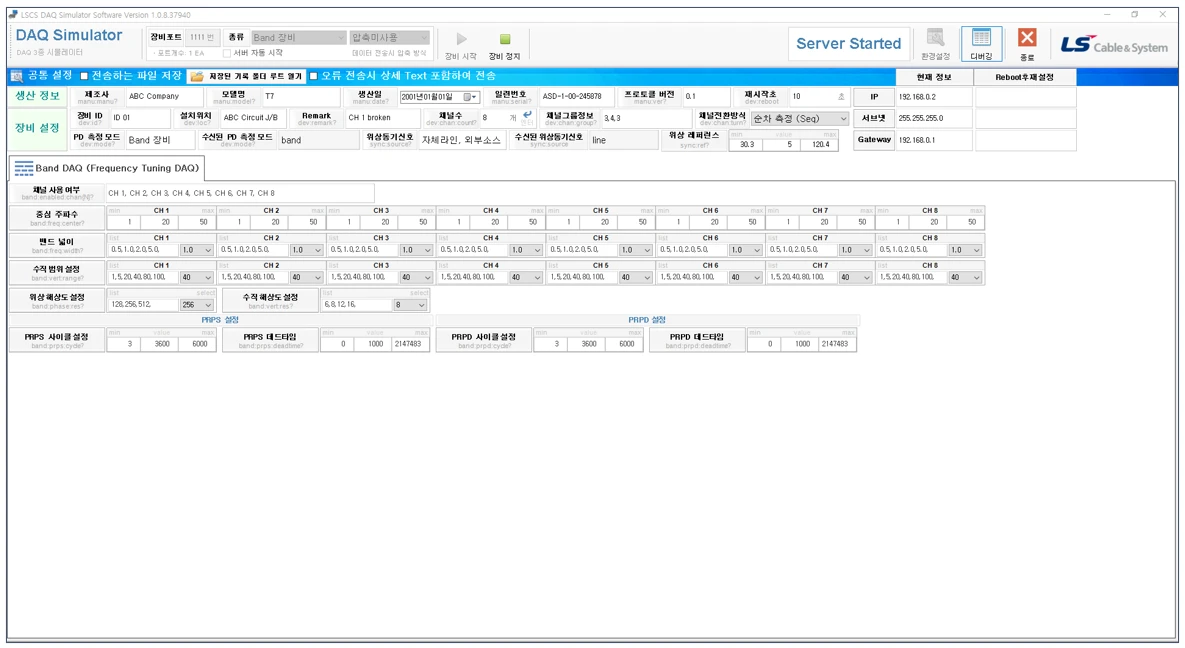The height and width of the screenshot is (648, 1185).
Task: Click PRPD 데드타임 value 1000 field
Action: coord(802,344)
